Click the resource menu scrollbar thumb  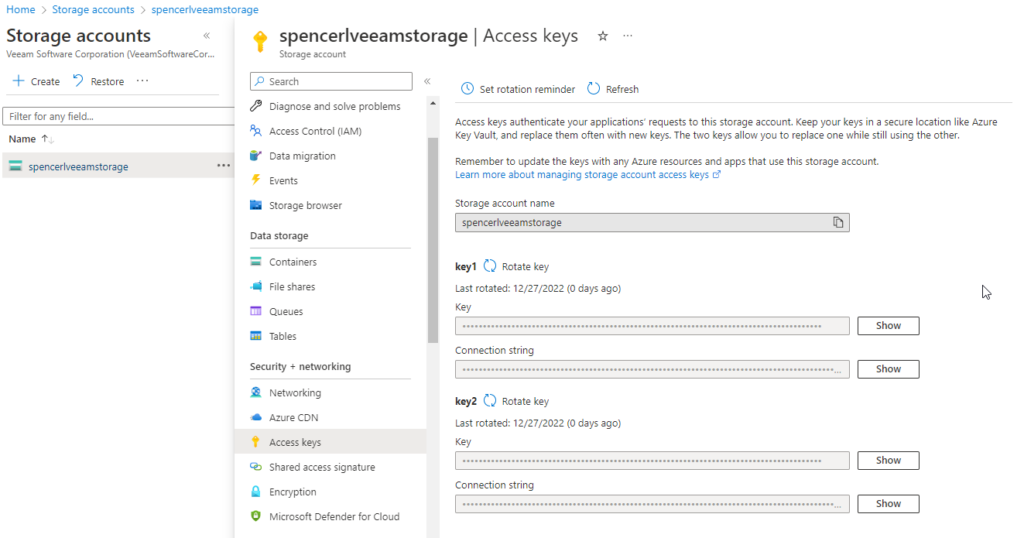point(432,240)
